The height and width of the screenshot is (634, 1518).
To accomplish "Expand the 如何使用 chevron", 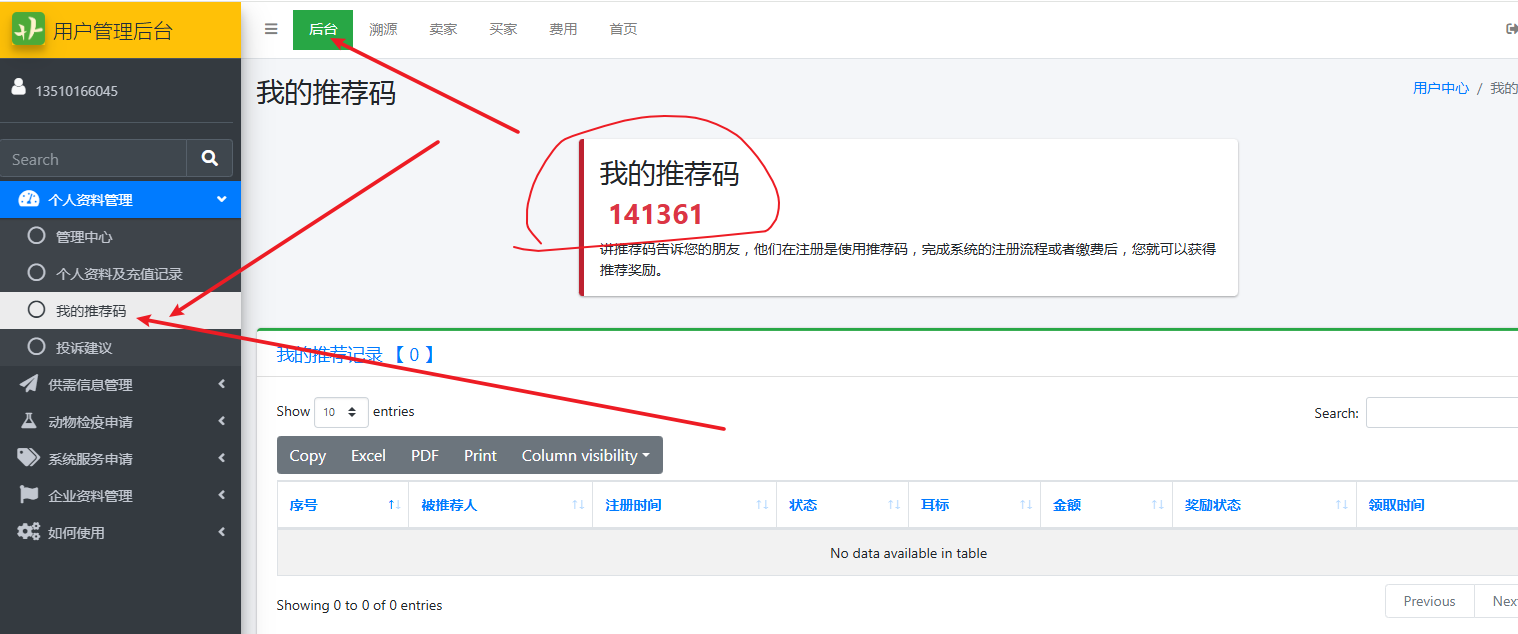I will [221, 532].
